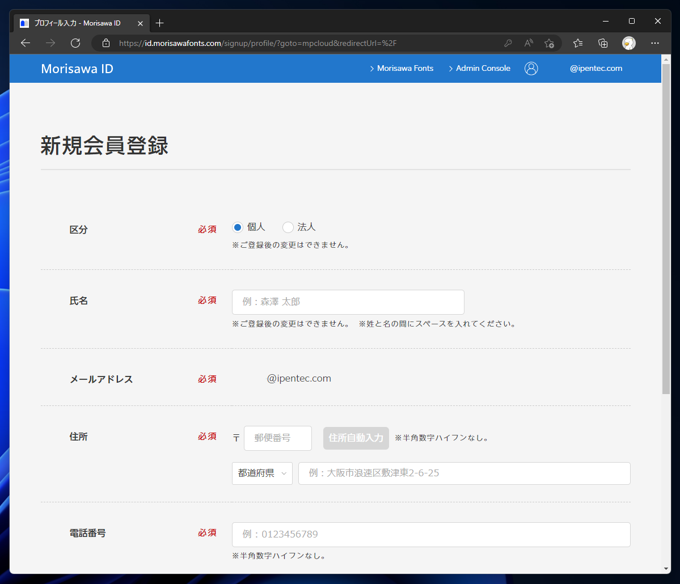This screenshot has width=680, height=584.
Task: View site lock information icon
Action: tap(106, 43)
